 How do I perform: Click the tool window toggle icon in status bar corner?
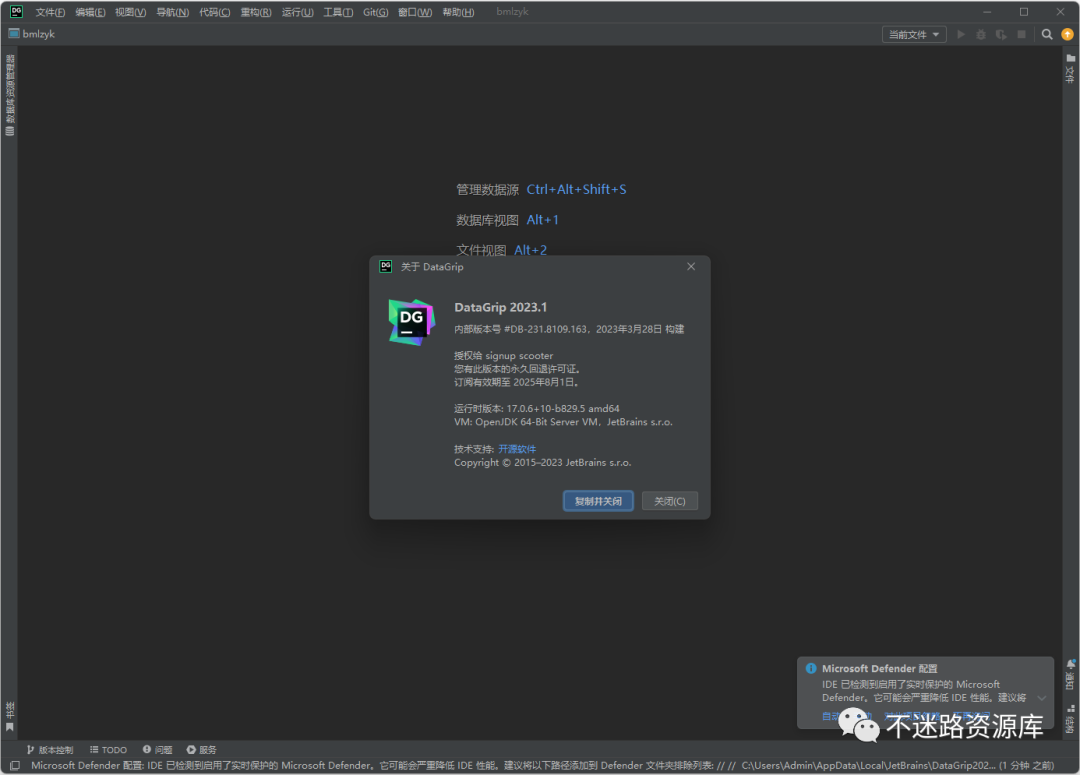pos(14,765)
